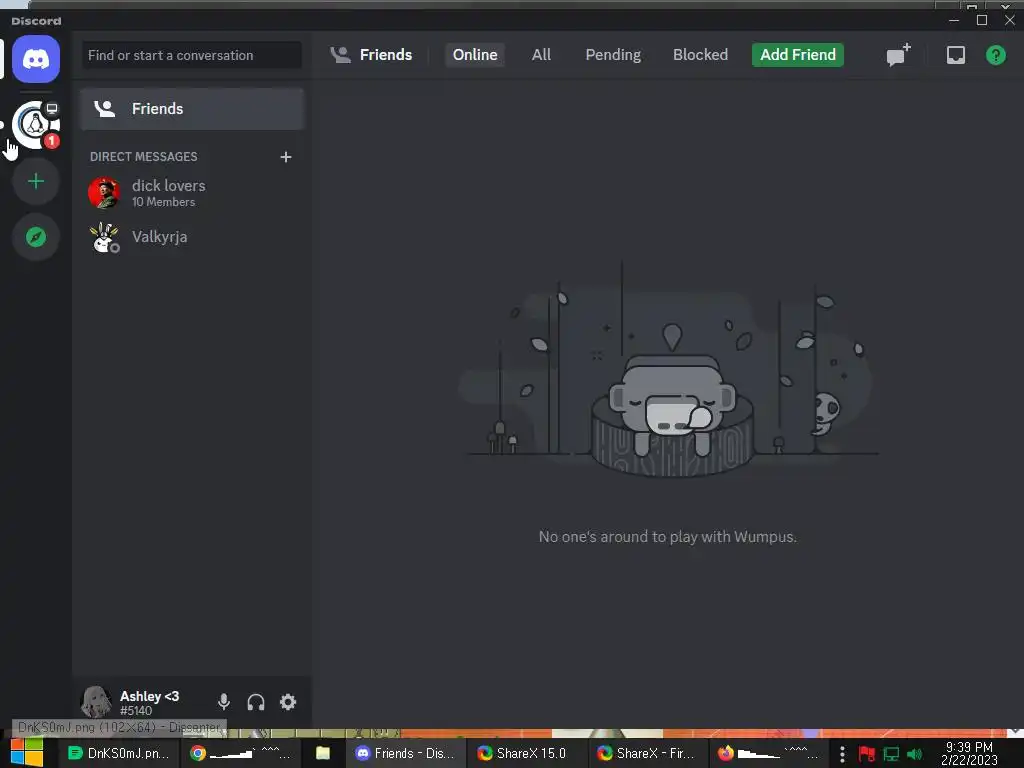Click the volume speaker tray icon

point(915,754)
